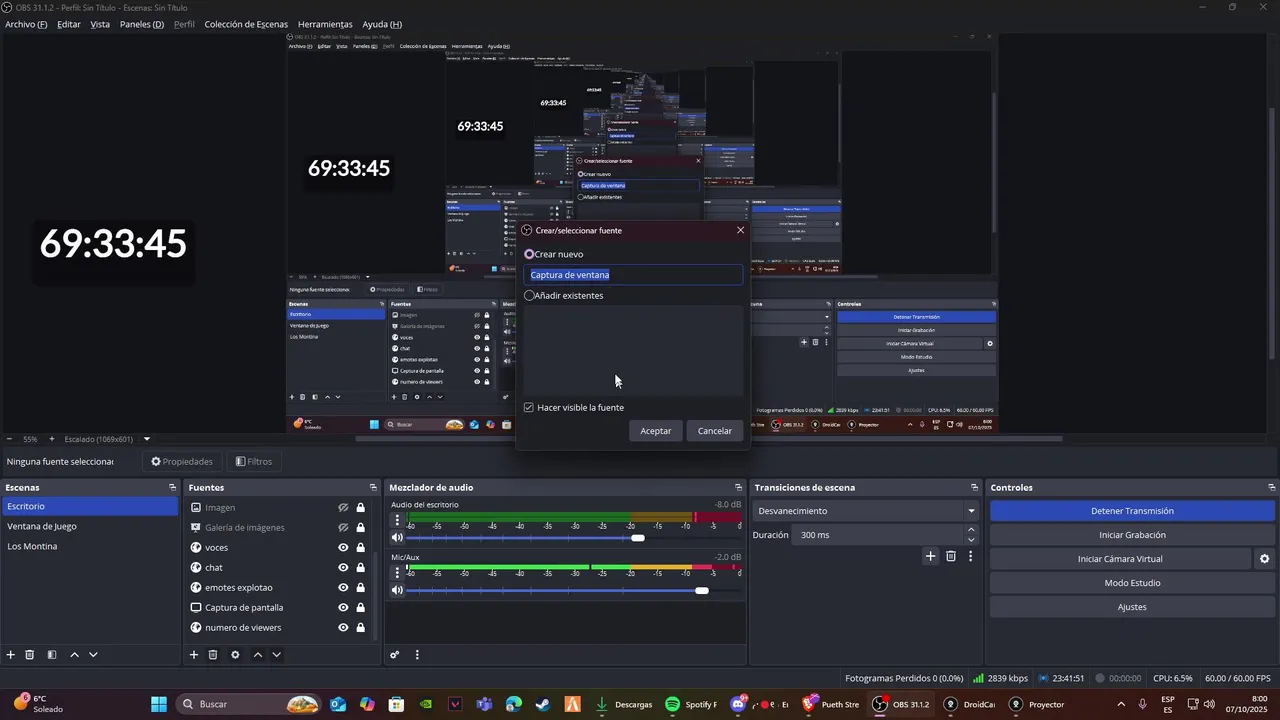Toggle visibility of Imagen source
The image size is (1280, 720).
pos(343,507)
